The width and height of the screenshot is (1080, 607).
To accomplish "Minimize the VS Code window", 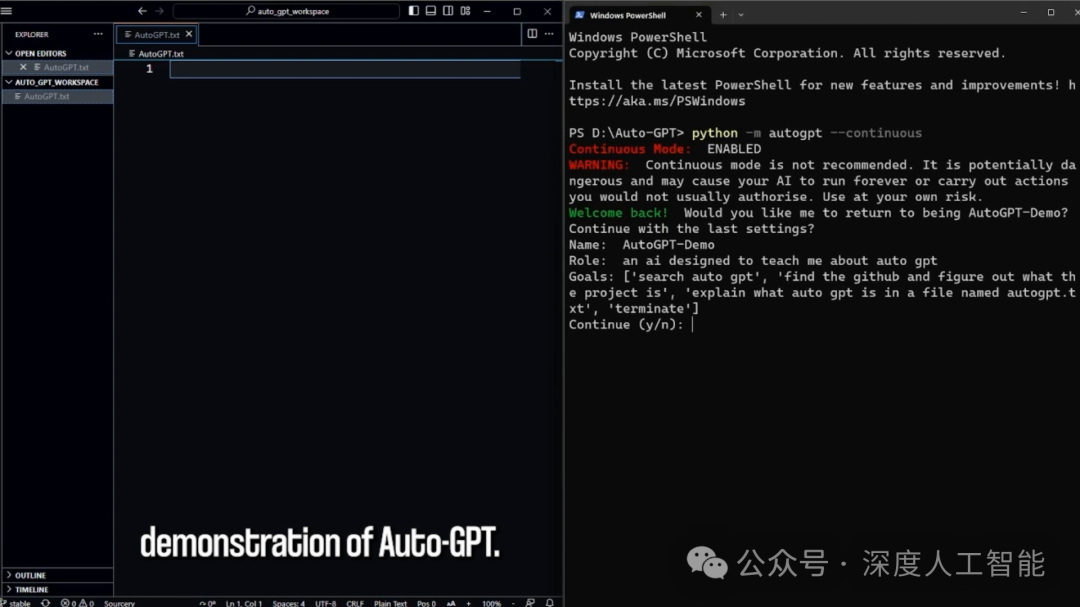I will tap(487, 11).
